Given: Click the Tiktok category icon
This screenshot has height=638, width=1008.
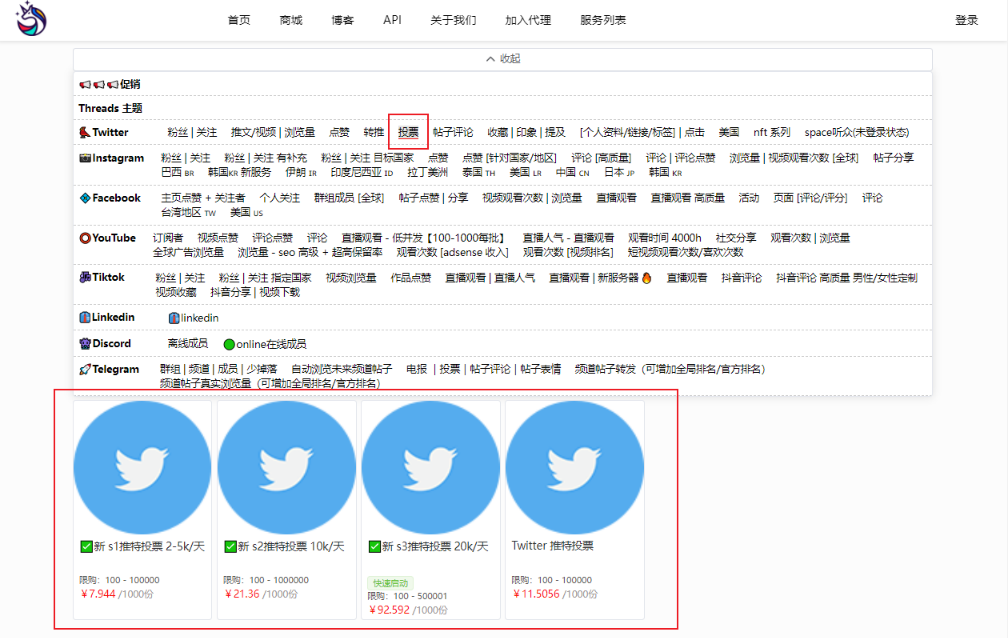Looking at the screenshot, I should pos(84,277).
